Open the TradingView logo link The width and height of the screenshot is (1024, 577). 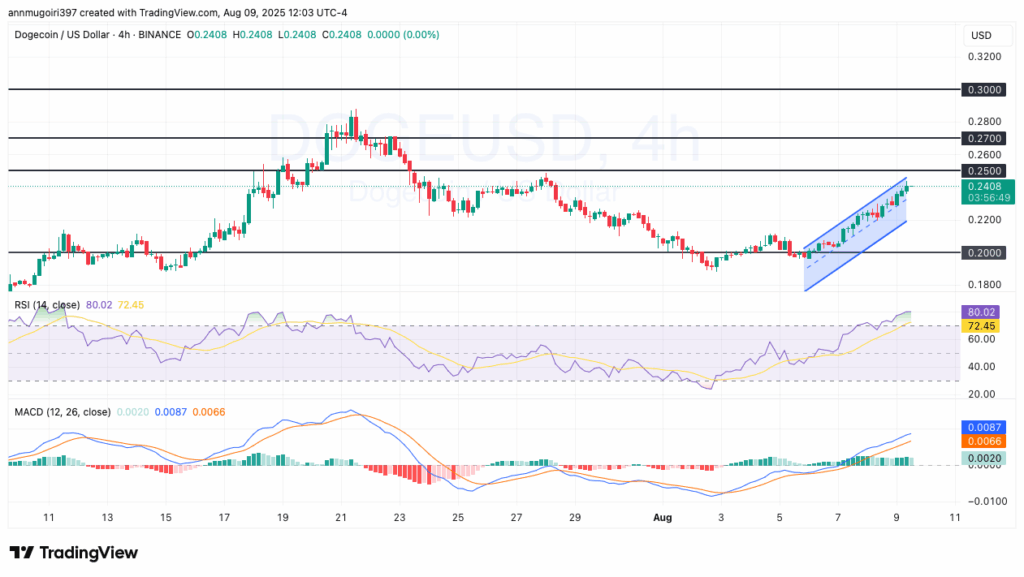[x=74, y=553]
